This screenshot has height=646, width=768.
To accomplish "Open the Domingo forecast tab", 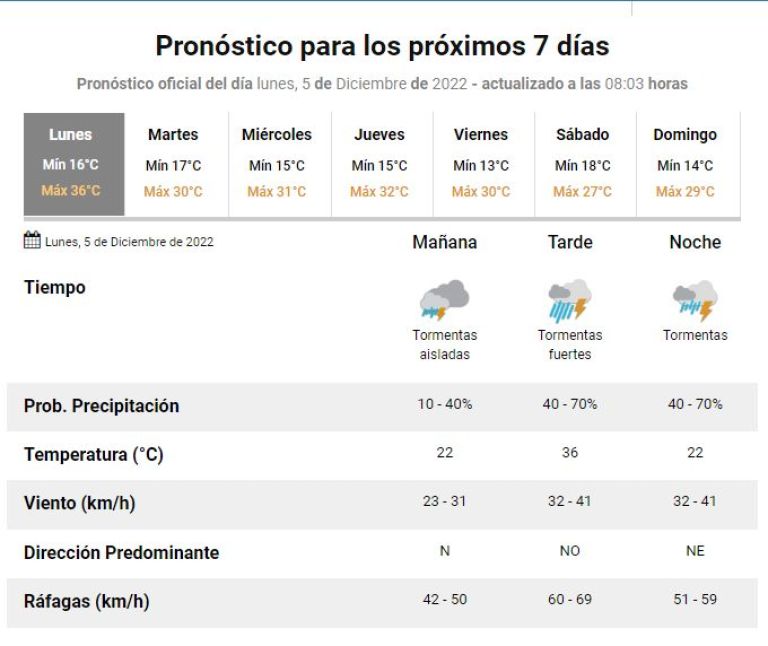I will coord(685,164).
